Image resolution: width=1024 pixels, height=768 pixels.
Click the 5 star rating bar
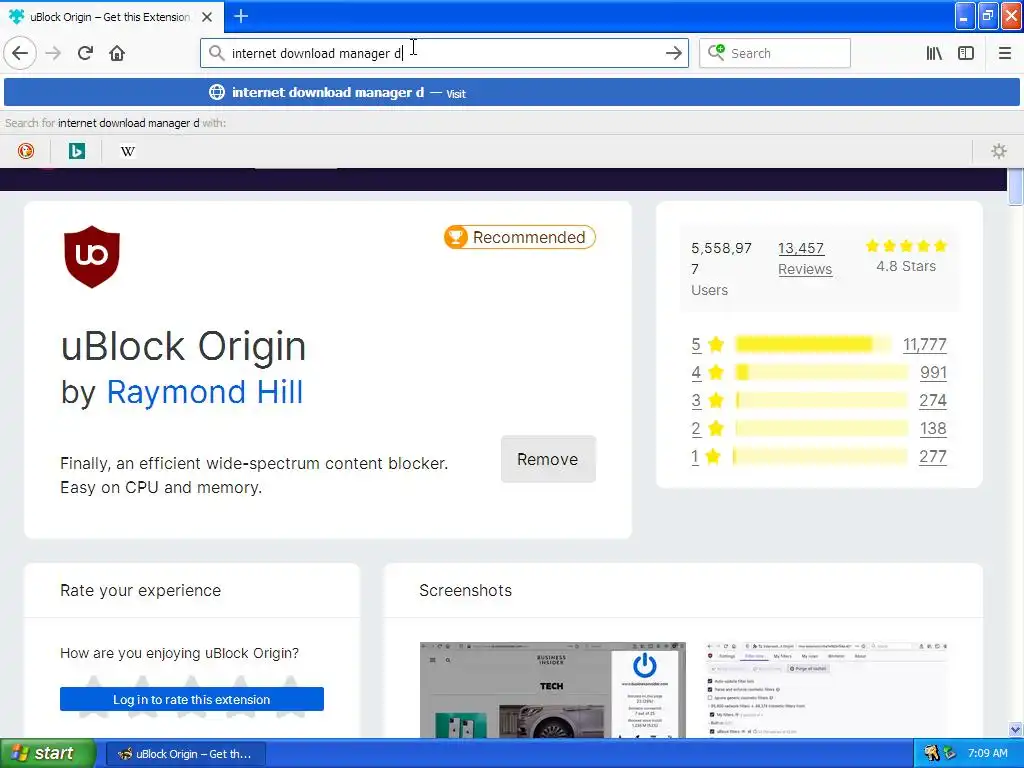coord(813,344)
